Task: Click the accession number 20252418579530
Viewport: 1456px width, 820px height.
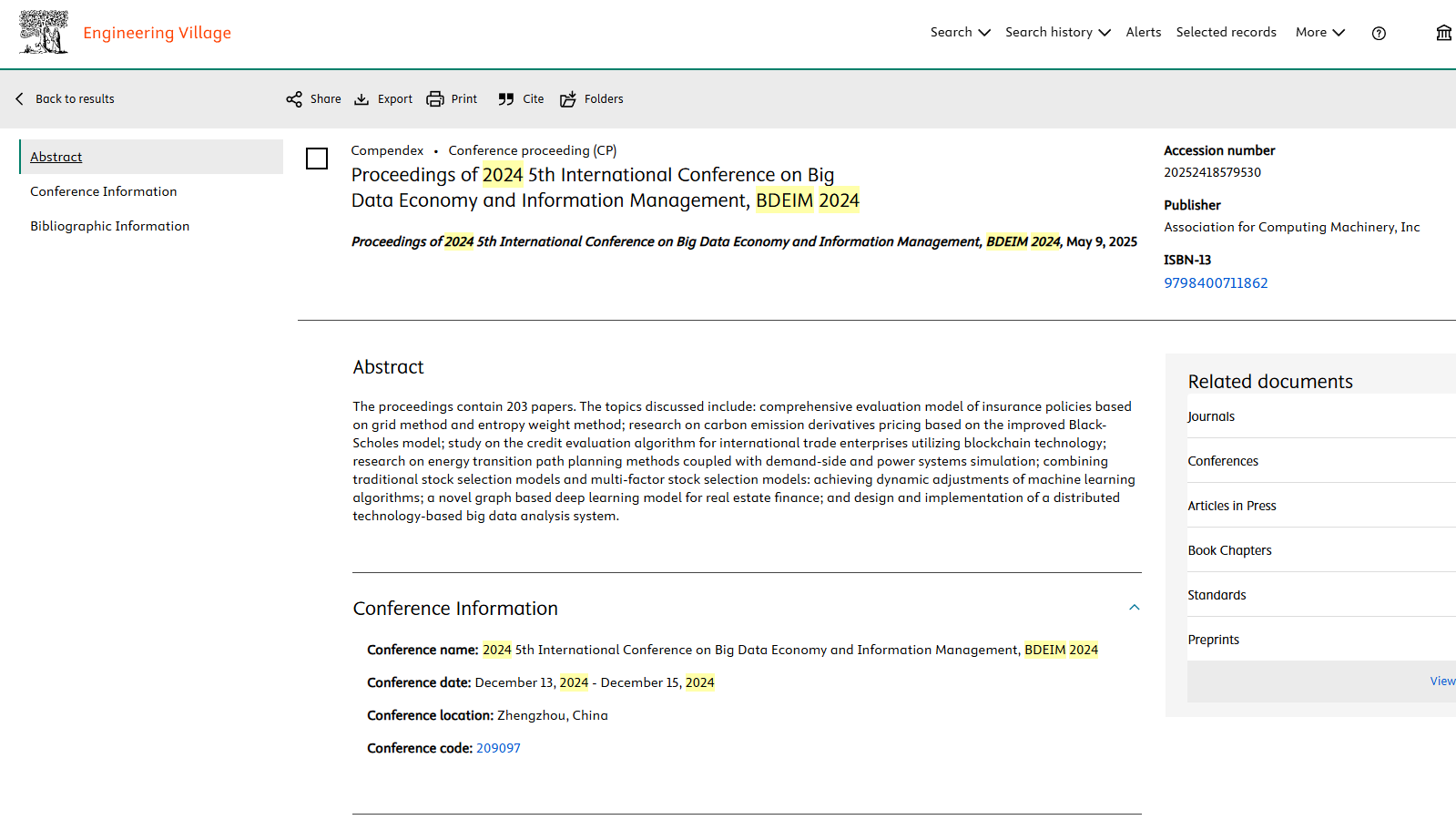Action: point(1212,172)
